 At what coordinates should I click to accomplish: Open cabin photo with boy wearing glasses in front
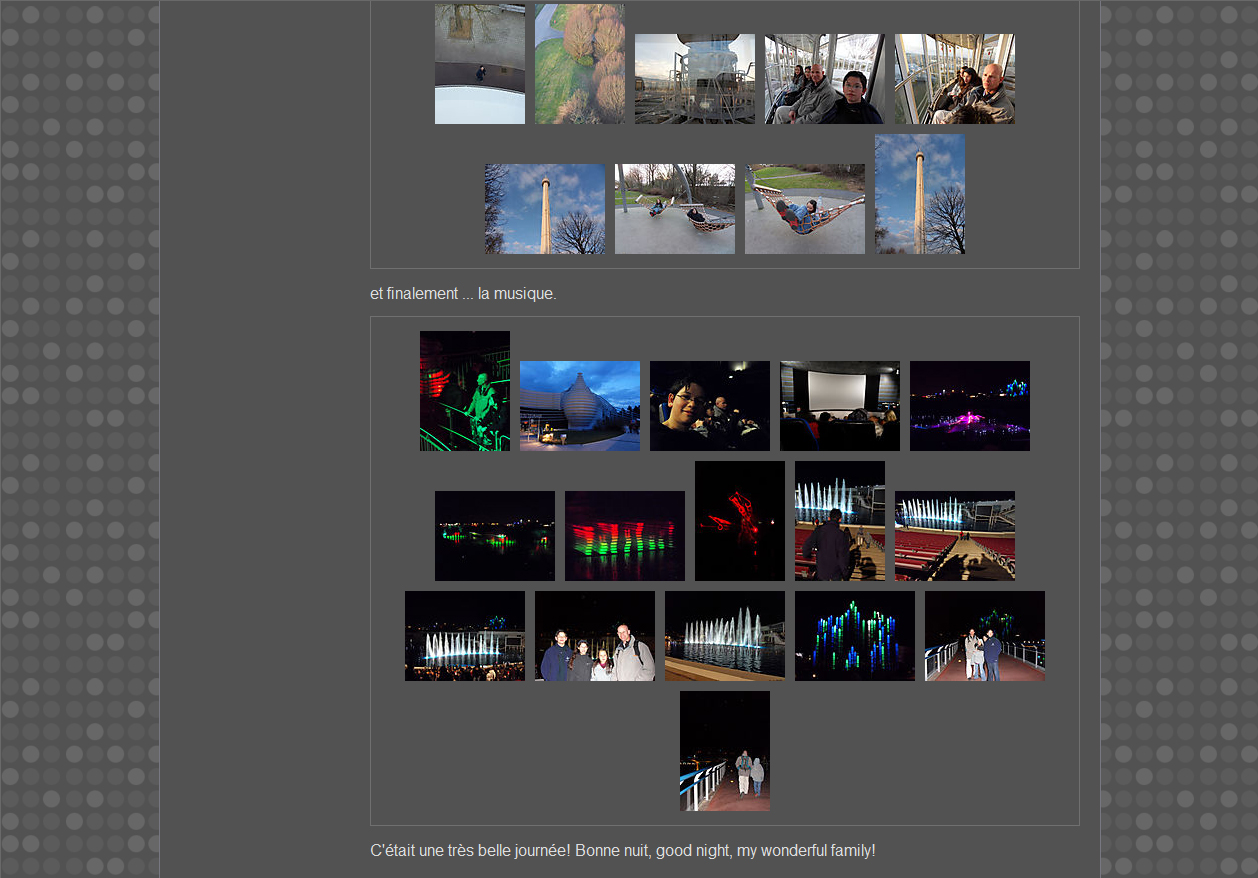[824, 79]
